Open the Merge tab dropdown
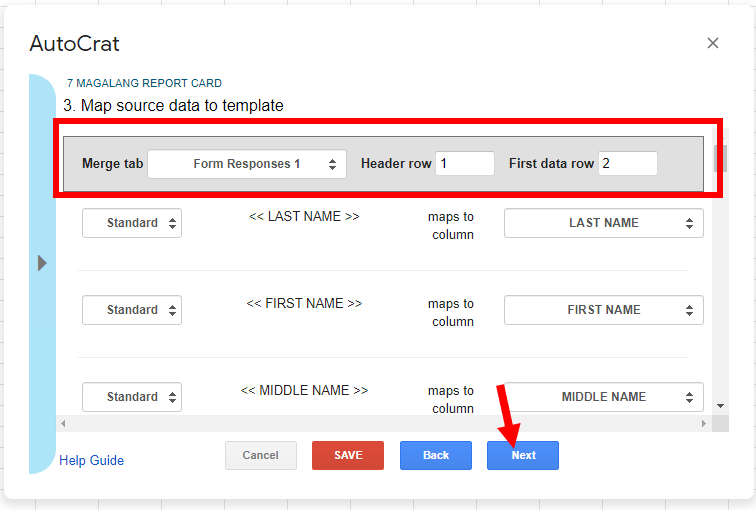The height and width of the screenshot is (510, 756). point(247,164)
